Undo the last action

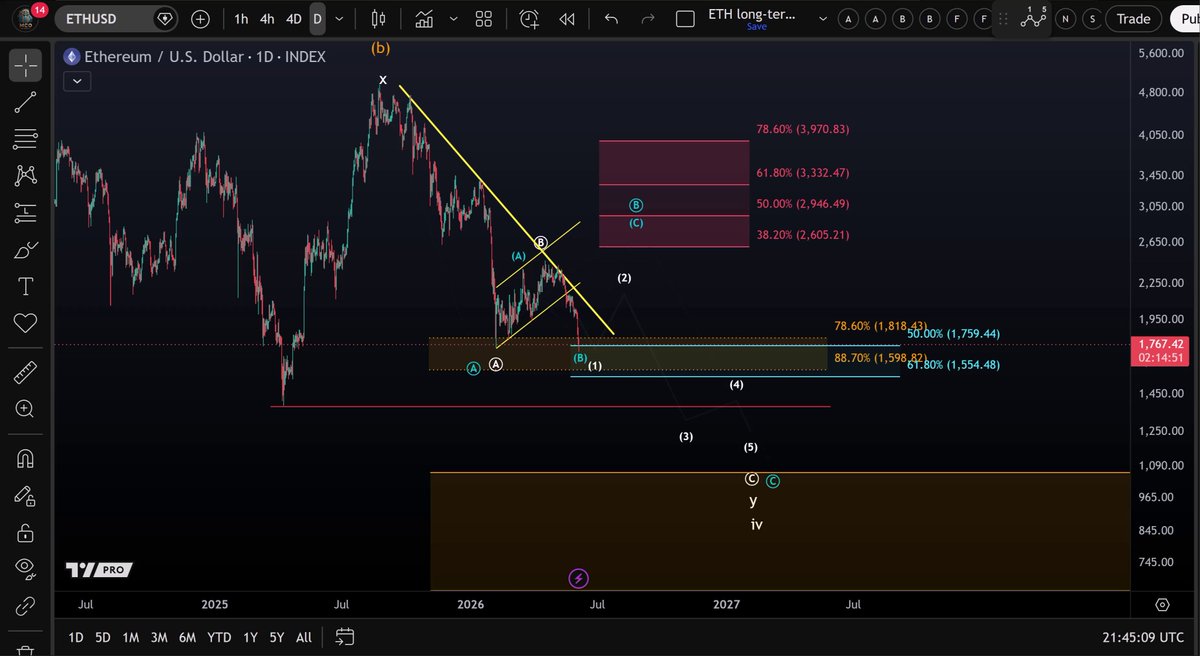(612, 18)
